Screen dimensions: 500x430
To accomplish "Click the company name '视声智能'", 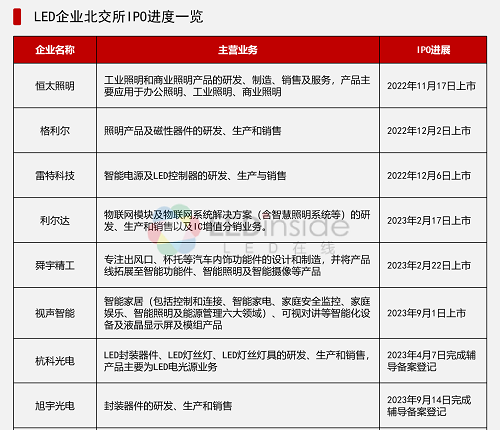I will (x=55, y=313).
